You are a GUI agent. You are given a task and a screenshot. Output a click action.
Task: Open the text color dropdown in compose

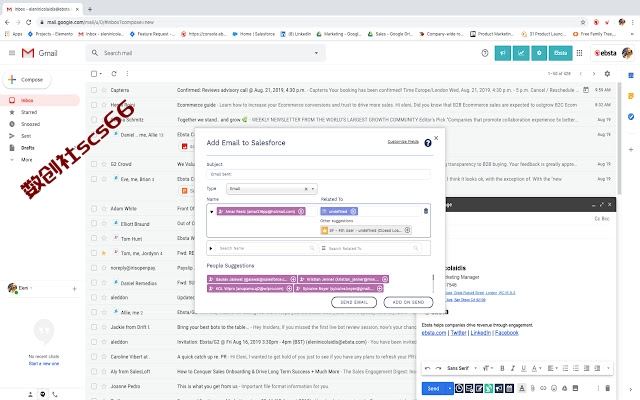(x=536, y=368)
